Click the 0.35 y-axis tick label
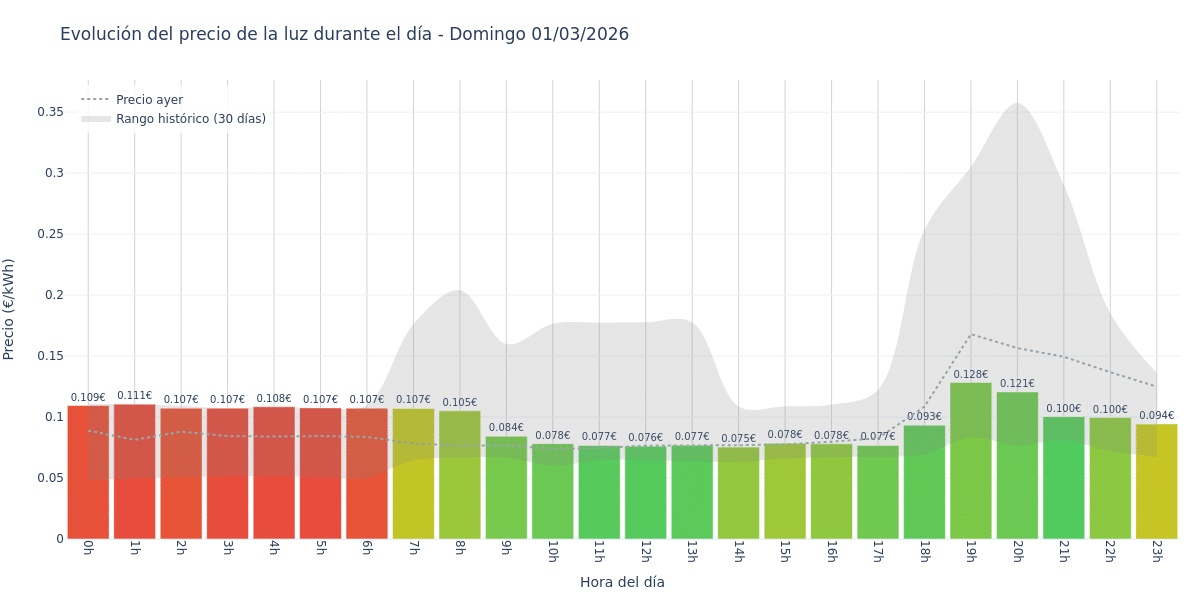The image size is (1200, 600). click(x=50, y=112)
